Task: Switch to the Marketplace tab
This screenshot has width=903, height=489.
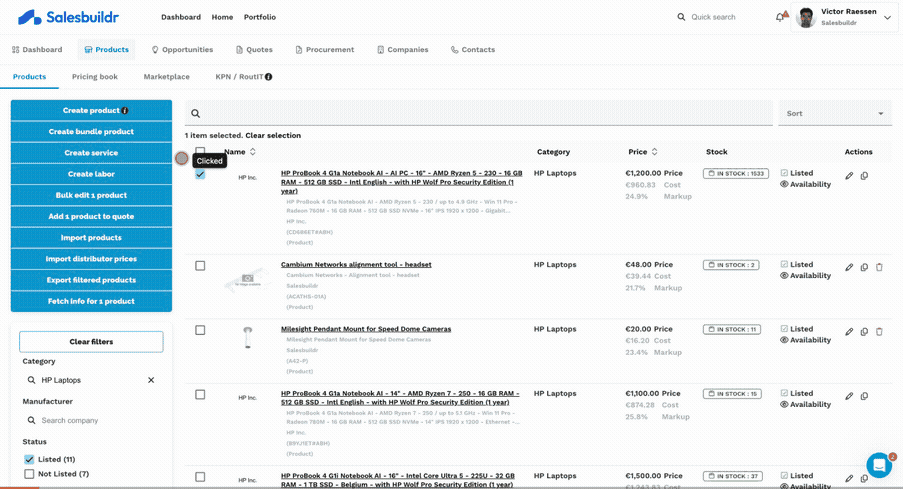Action: coord(166,77)
